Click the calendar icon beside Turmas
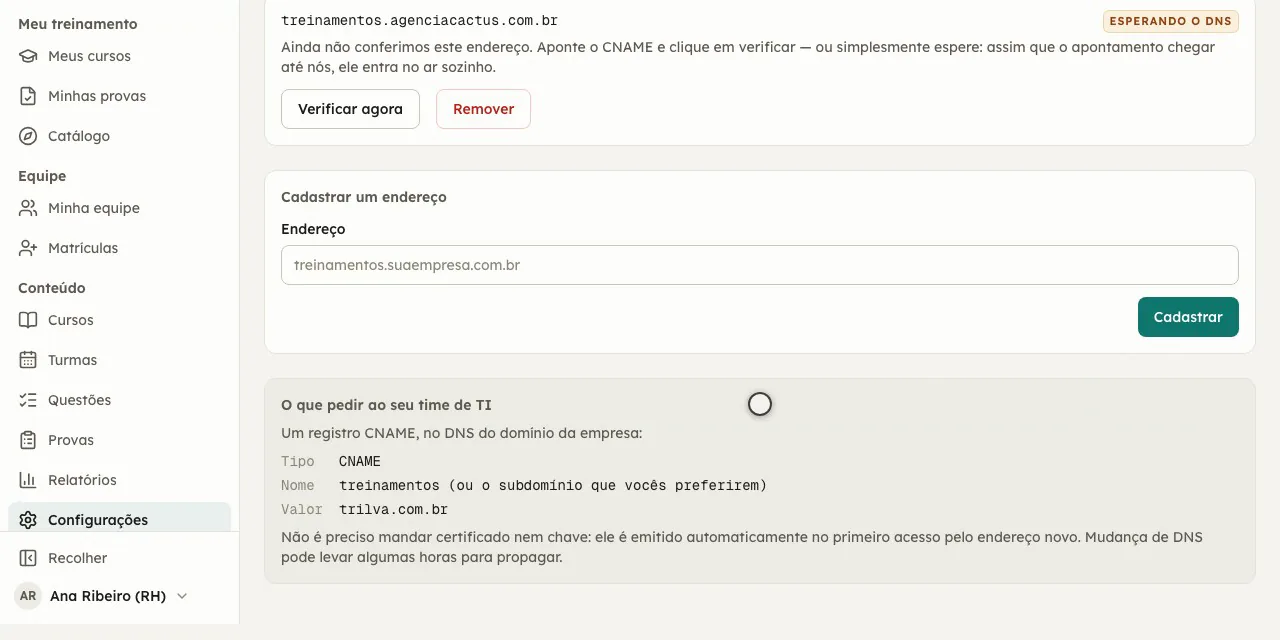The height and width of the screenshot is (640, 1280). [x=28, y=360]
